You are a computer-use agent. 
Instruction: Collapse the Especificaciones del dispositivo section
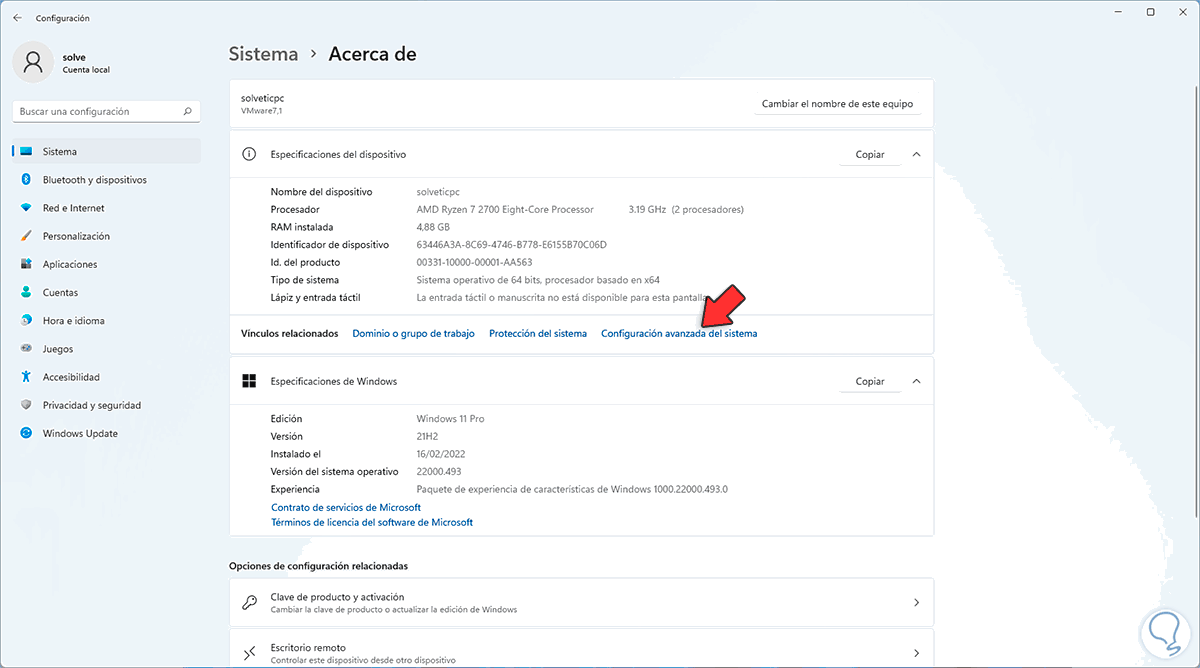pyautogui.click(x=916, y=155)
